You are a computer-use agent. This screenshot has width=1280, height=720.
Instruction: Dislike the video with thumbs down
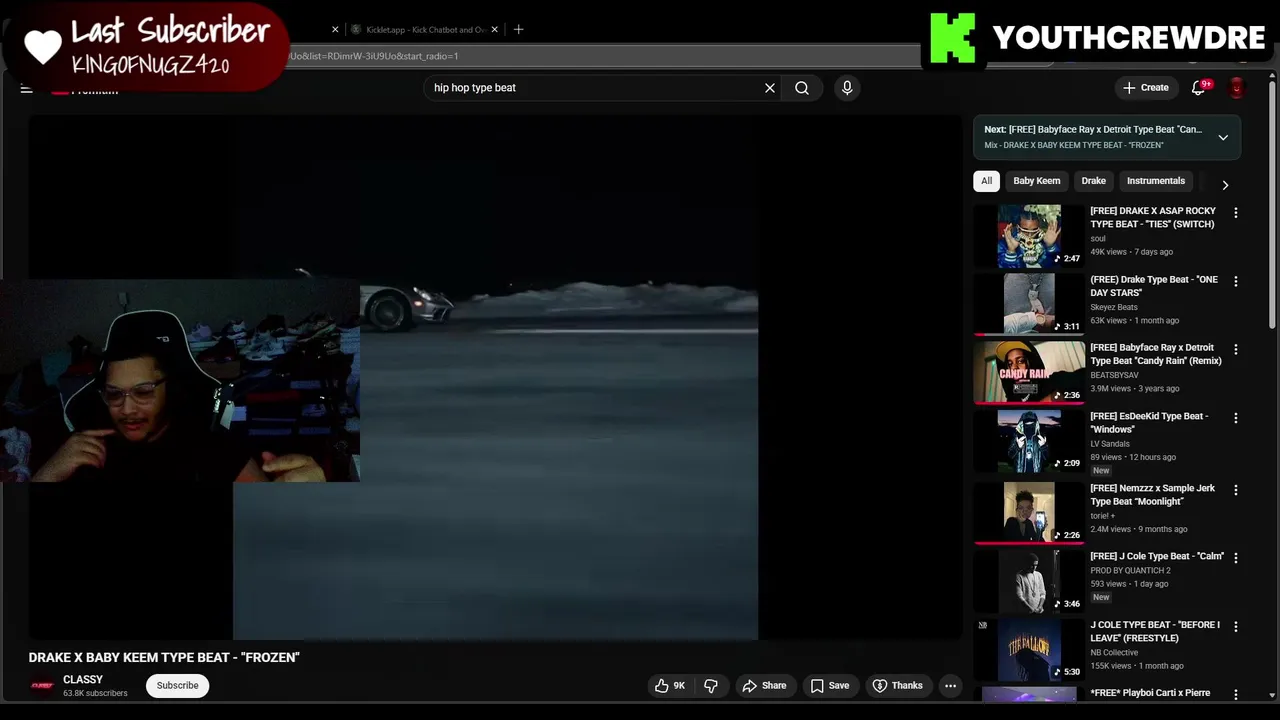pos(711,685)
